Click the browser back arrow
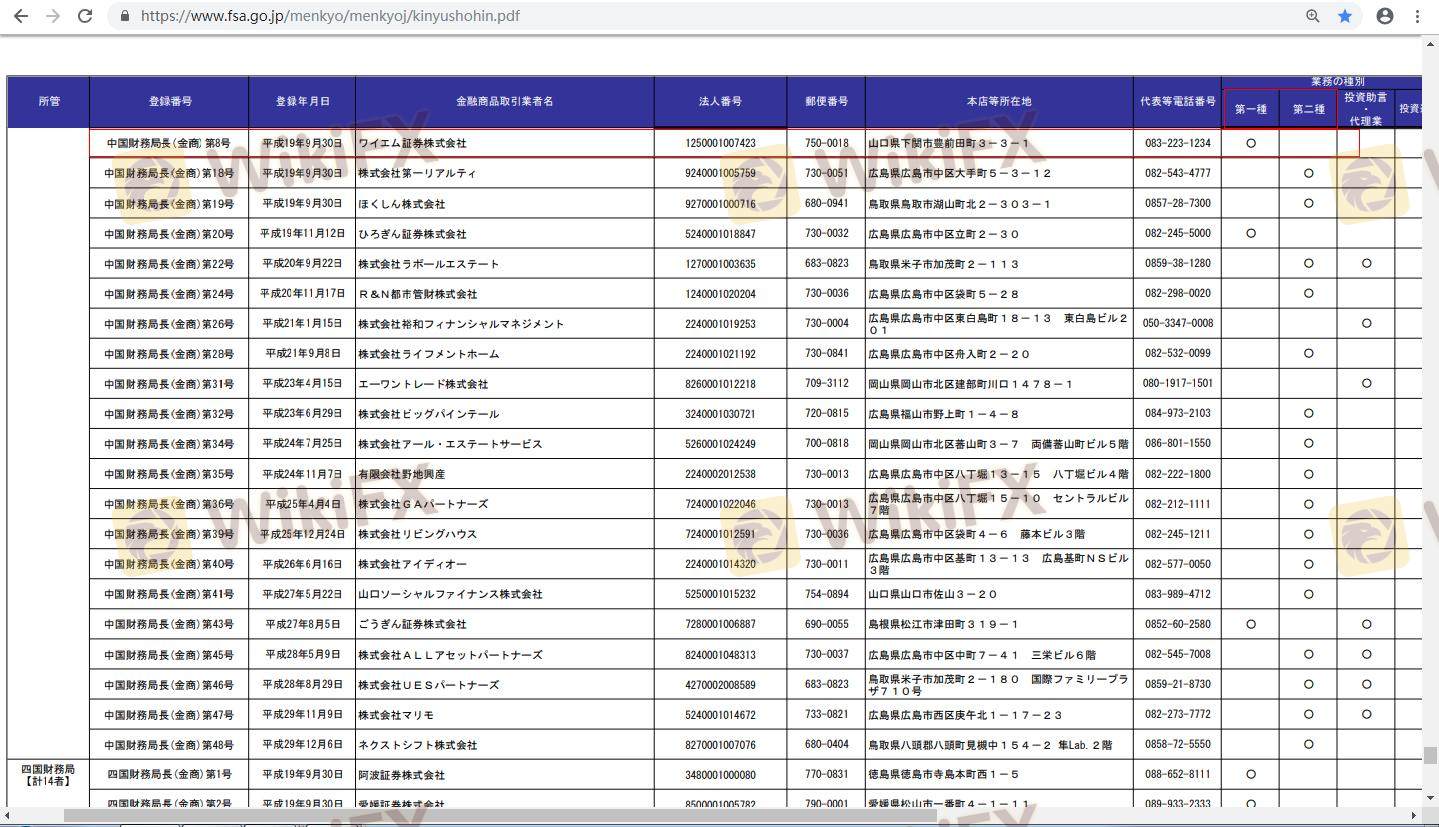Viewport: 1439px width, 827px height. (21, 16)
